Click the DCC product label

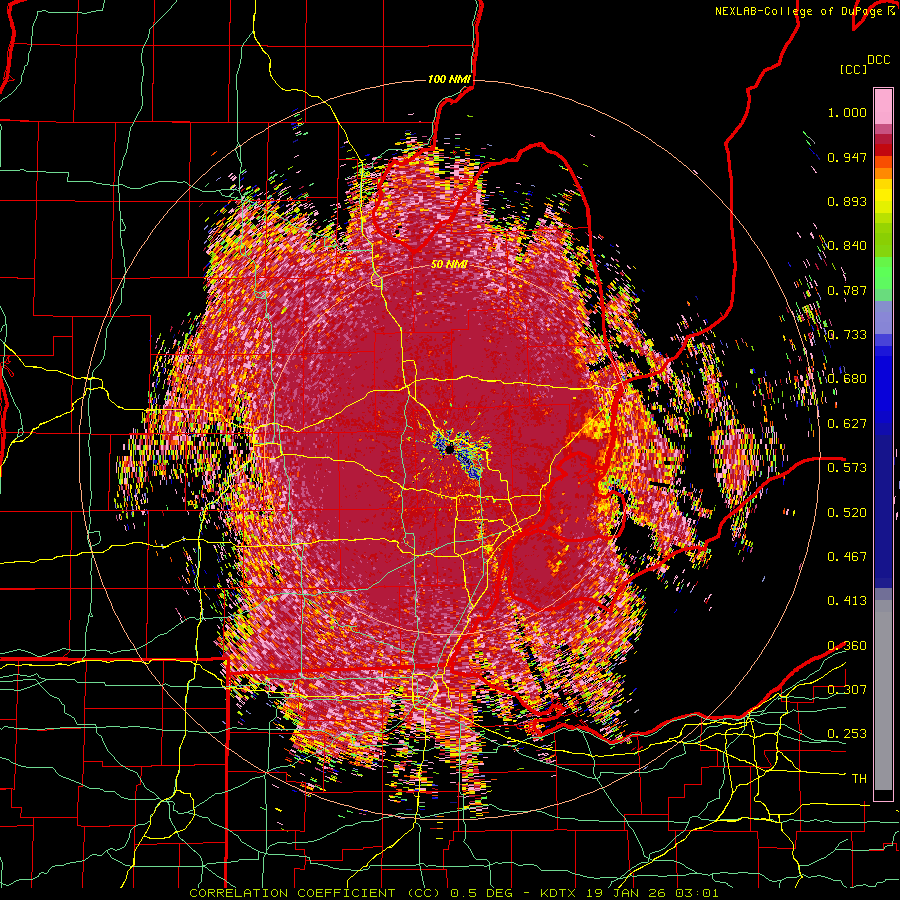click(x=878, y=60)
